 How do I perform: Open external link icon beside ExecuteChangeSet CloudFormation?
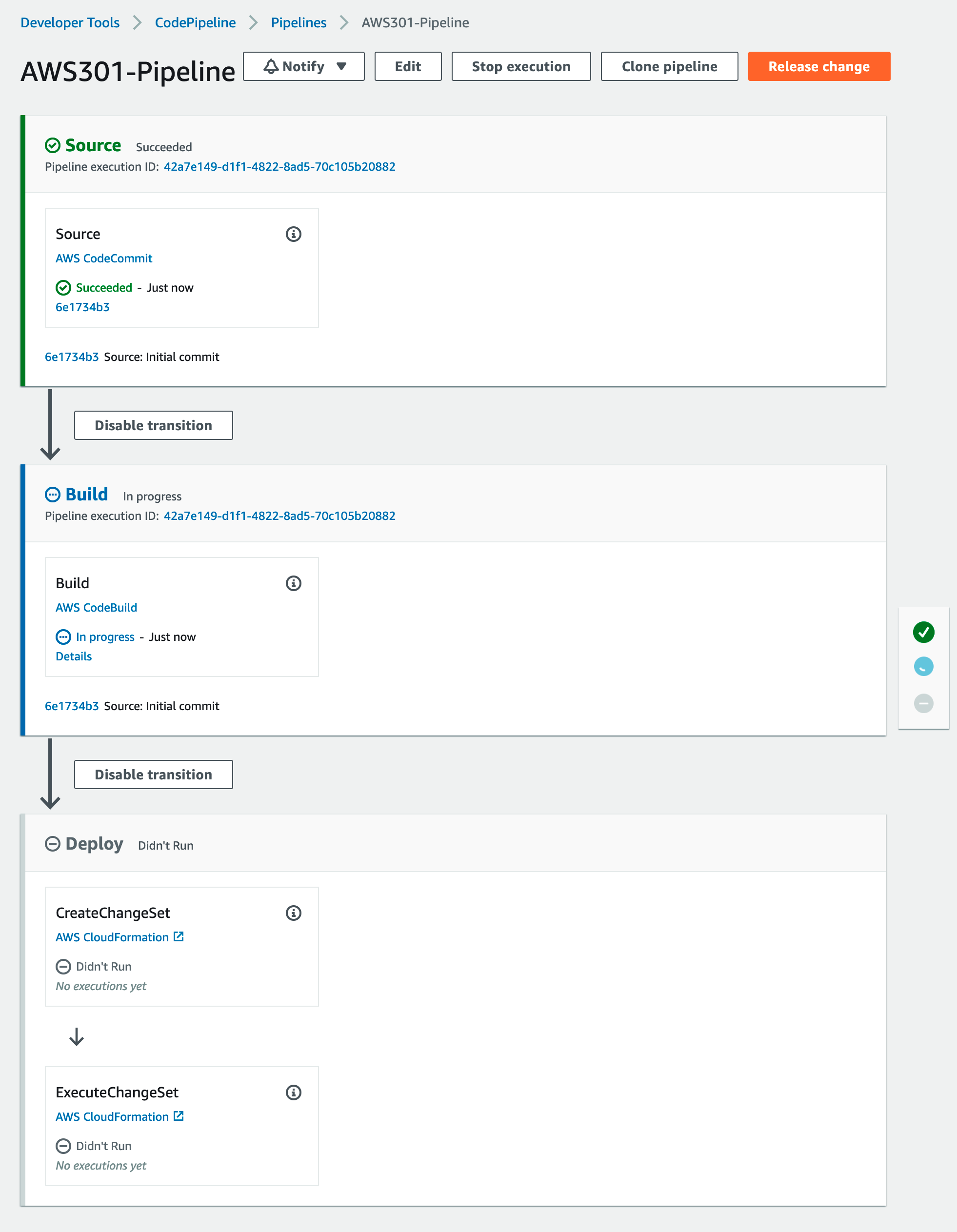[179, 1116]
